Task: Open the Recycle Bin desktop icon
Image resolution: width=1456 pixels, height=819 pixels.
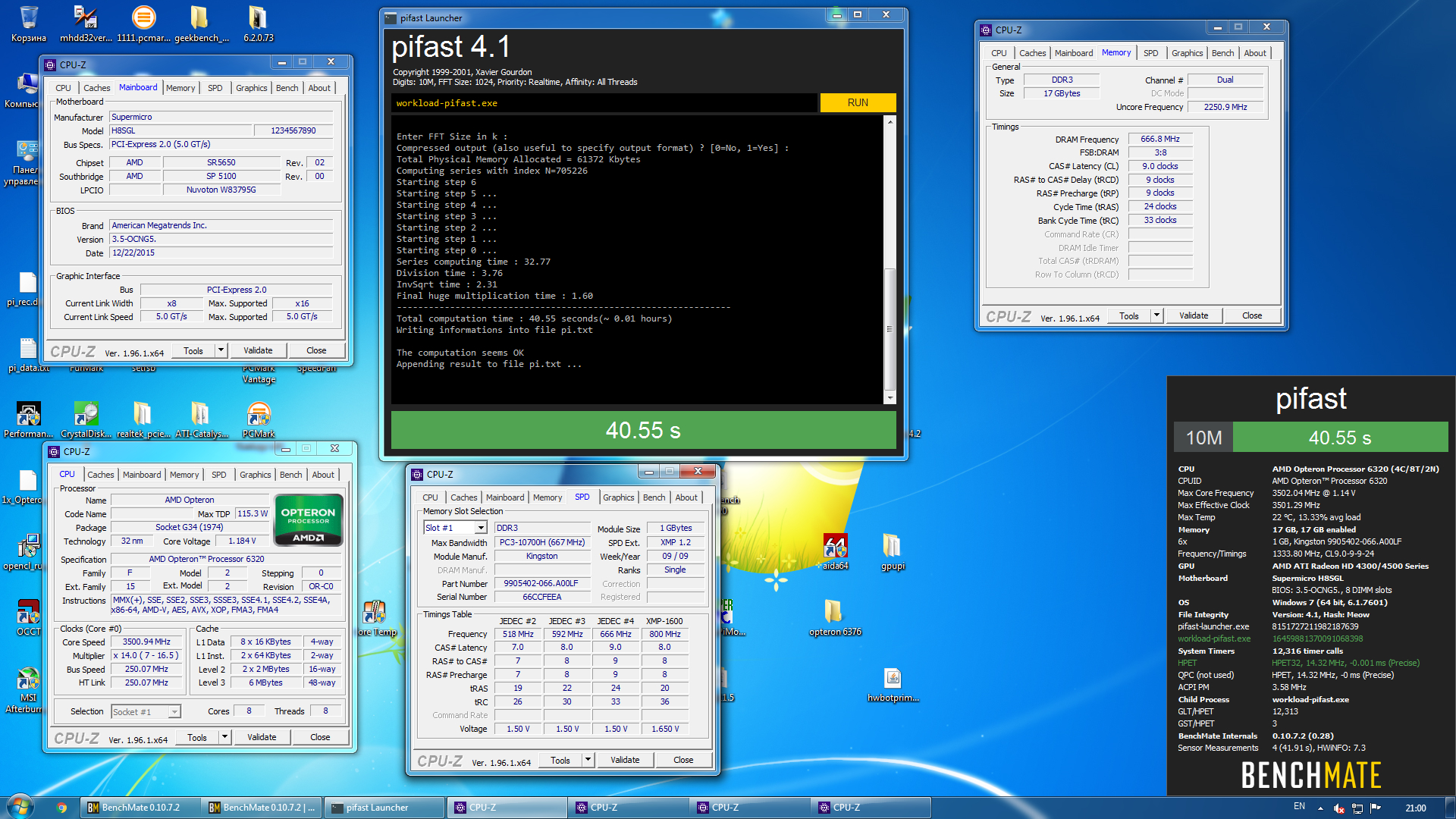Action: pyautogui.click(x=28, y=24)
